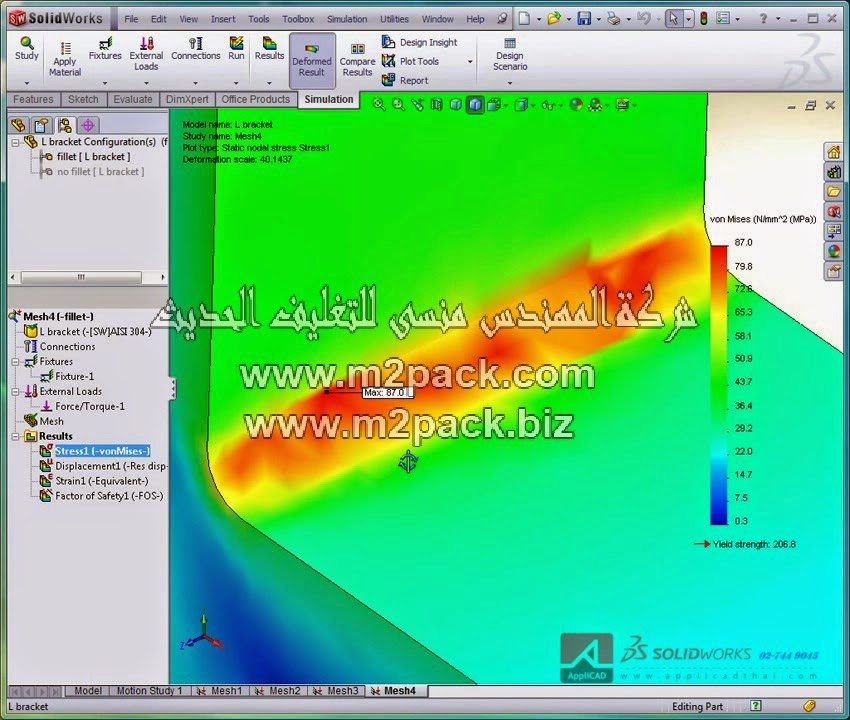Open SolidWorks Resources home icon in task pane
850x720 pixels.
(x=834, y=152)
